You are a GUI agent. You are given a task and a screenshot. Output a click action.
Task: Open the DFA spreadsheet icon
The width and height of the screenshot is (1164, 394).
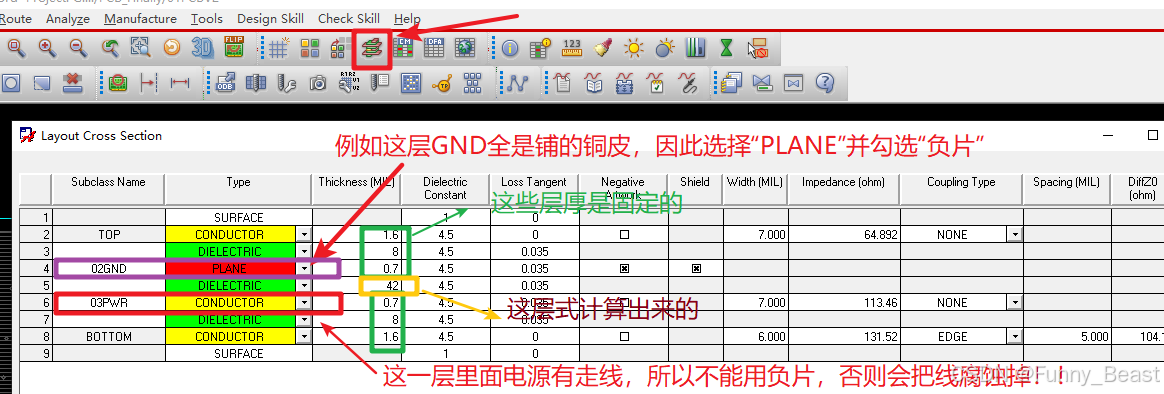point(434,49)
